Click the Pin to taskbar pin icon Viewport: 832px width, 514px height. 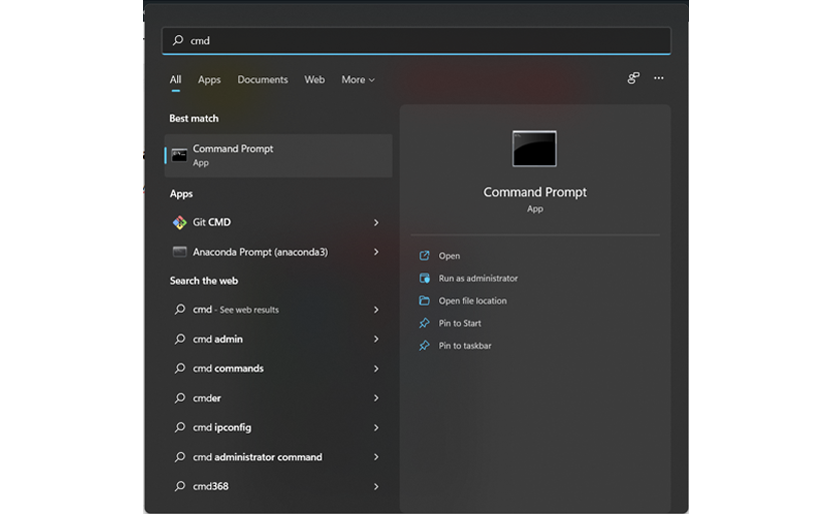pyautogui.click(x=424, y=346)
